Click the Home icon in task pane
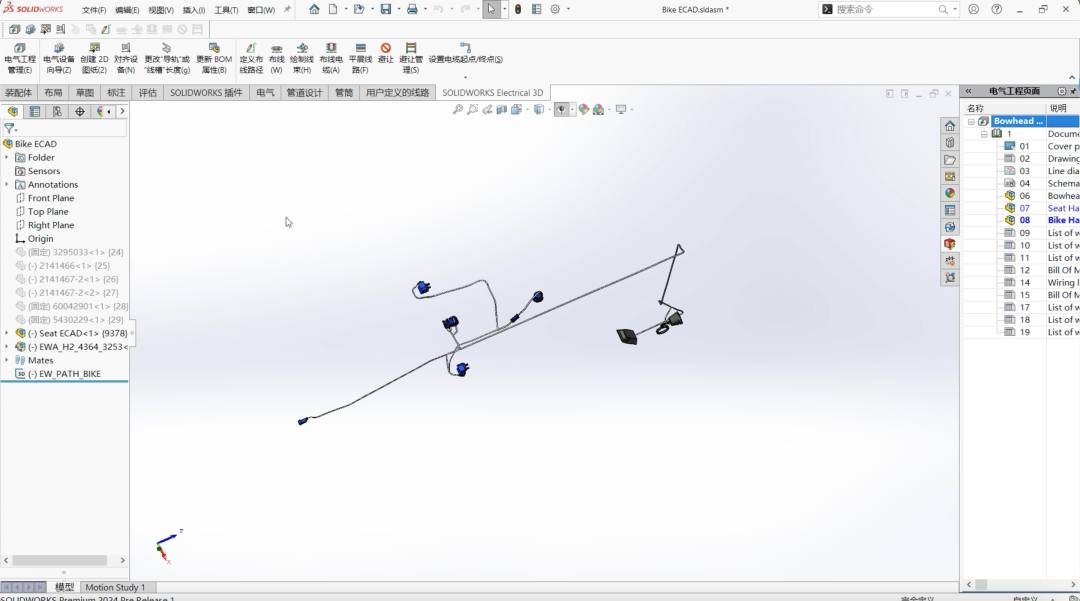This screenshot has width=1080, height=601. pos(950,126)
